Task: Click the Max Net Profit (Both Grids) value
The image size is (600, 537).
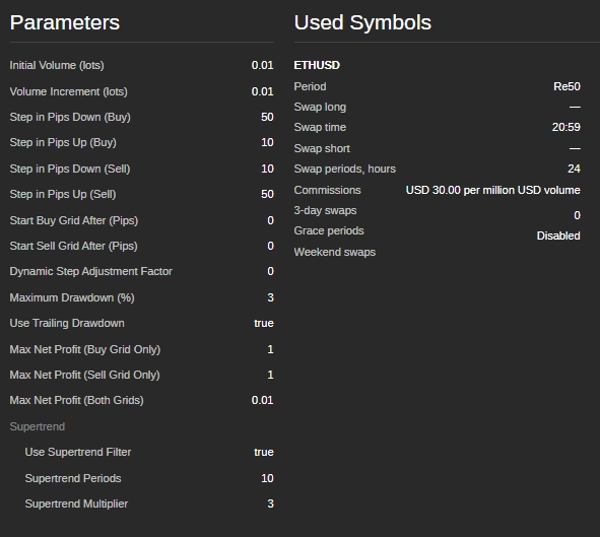Action: [x=262, y=400]
